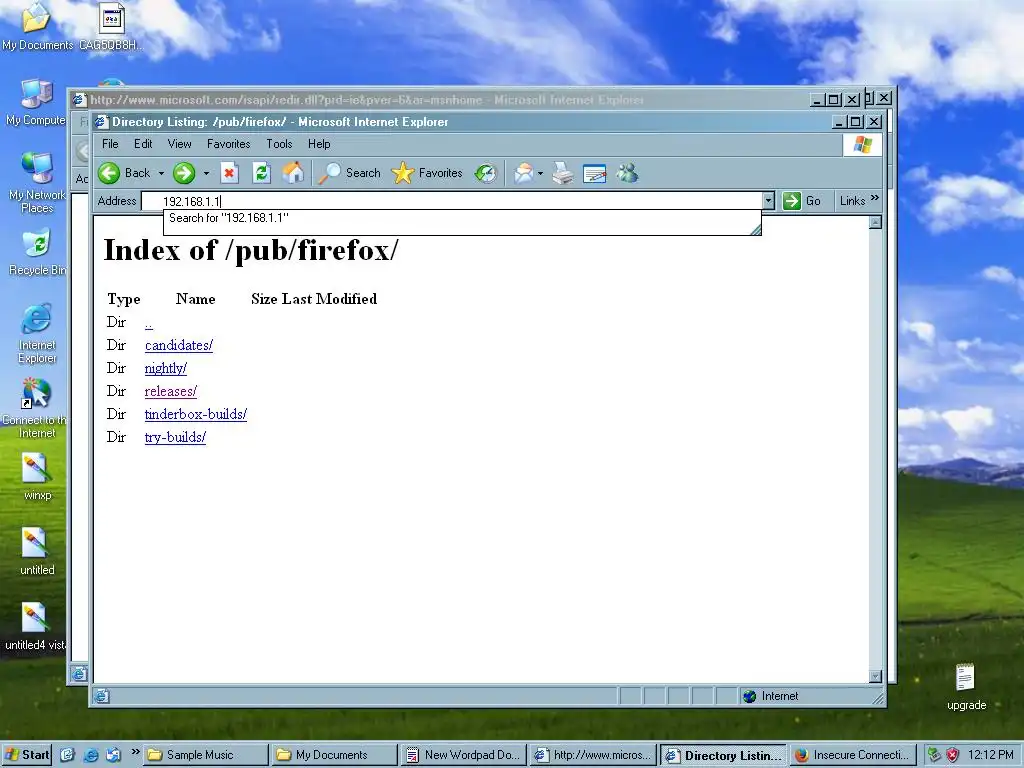
Task: Open CAG5QB8H file on desktop
Action: tap(112, 27)
